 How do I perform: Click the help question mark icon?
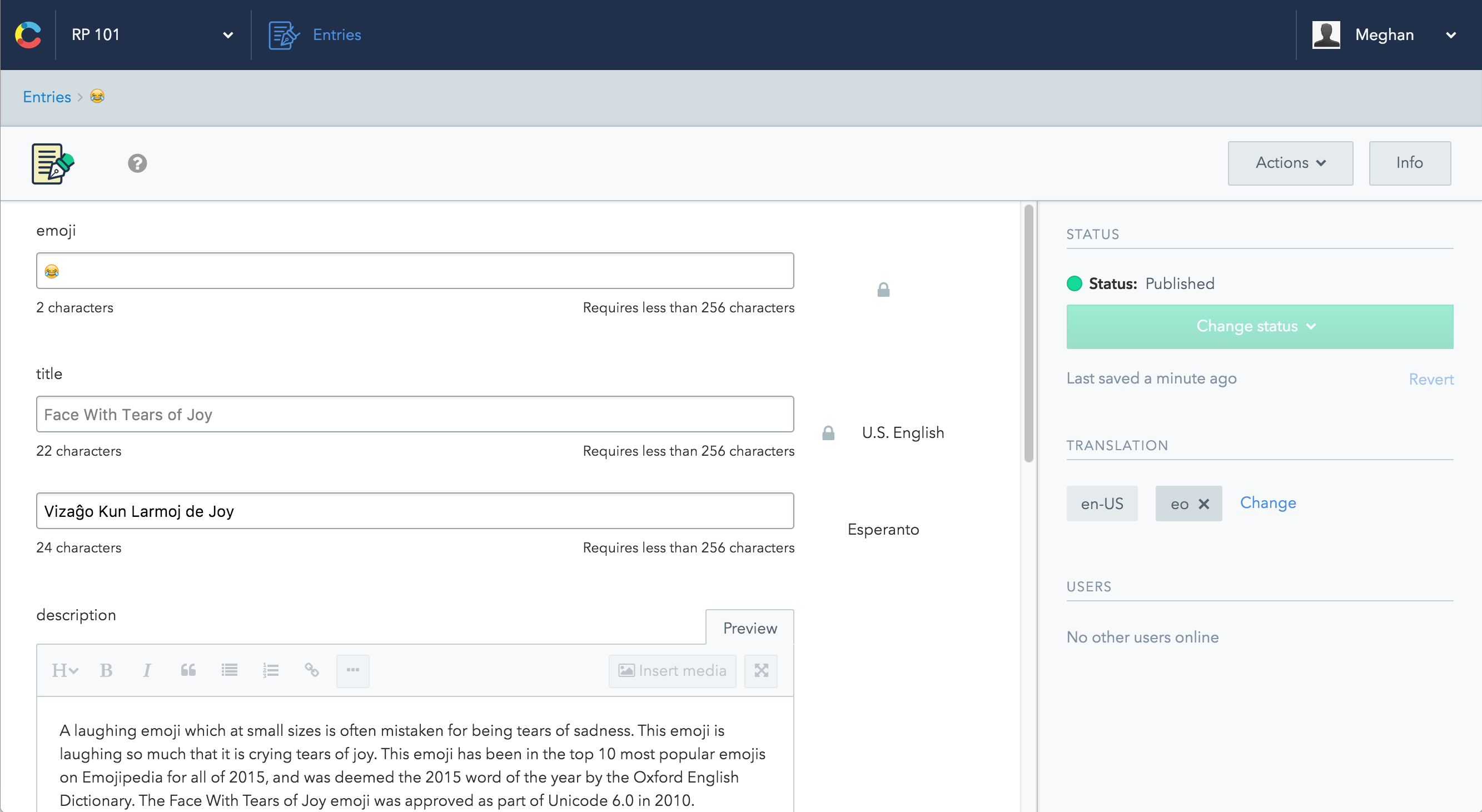[137, 163]
